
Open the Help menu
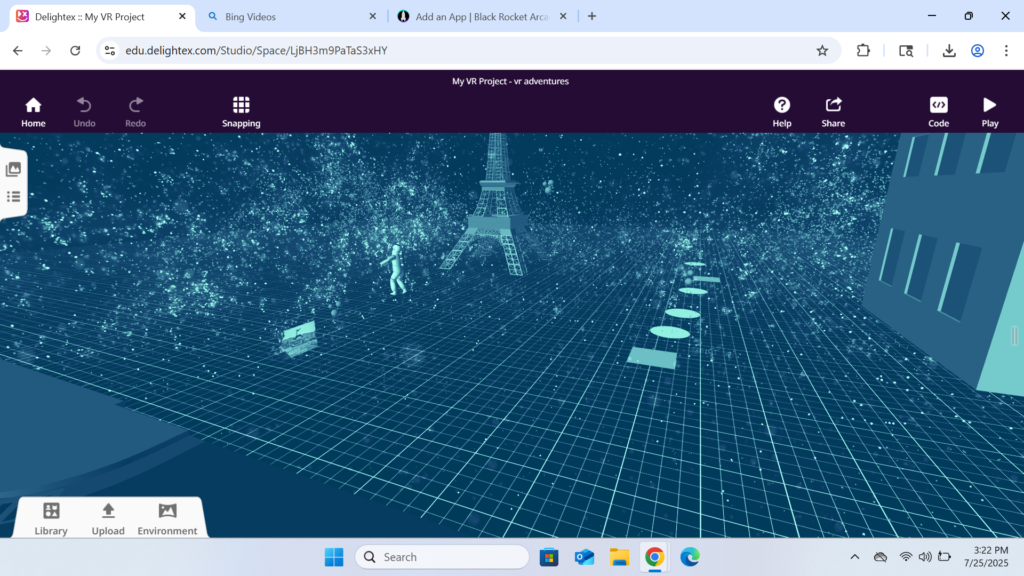click(782, 112)
